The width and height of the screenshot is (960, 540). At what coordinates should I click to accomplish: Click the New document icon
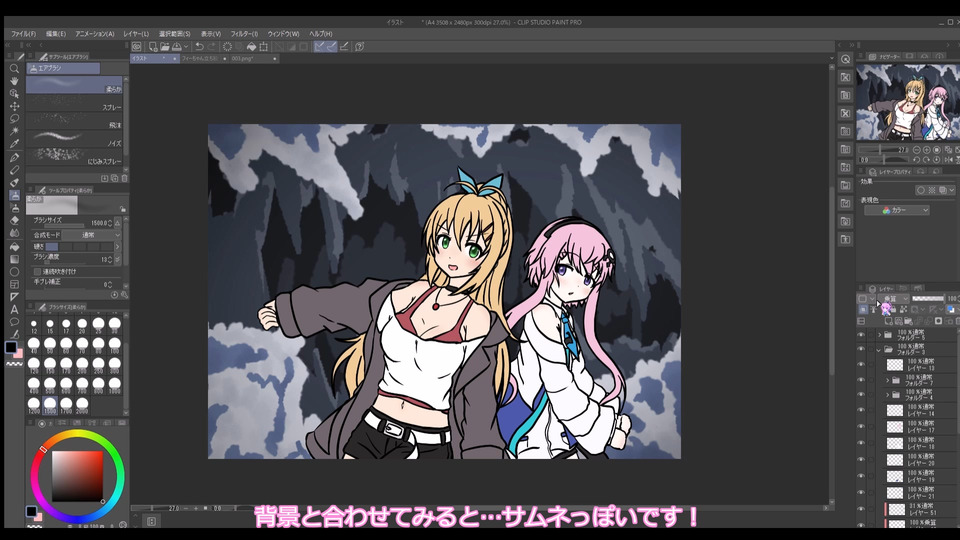(152, 47)
